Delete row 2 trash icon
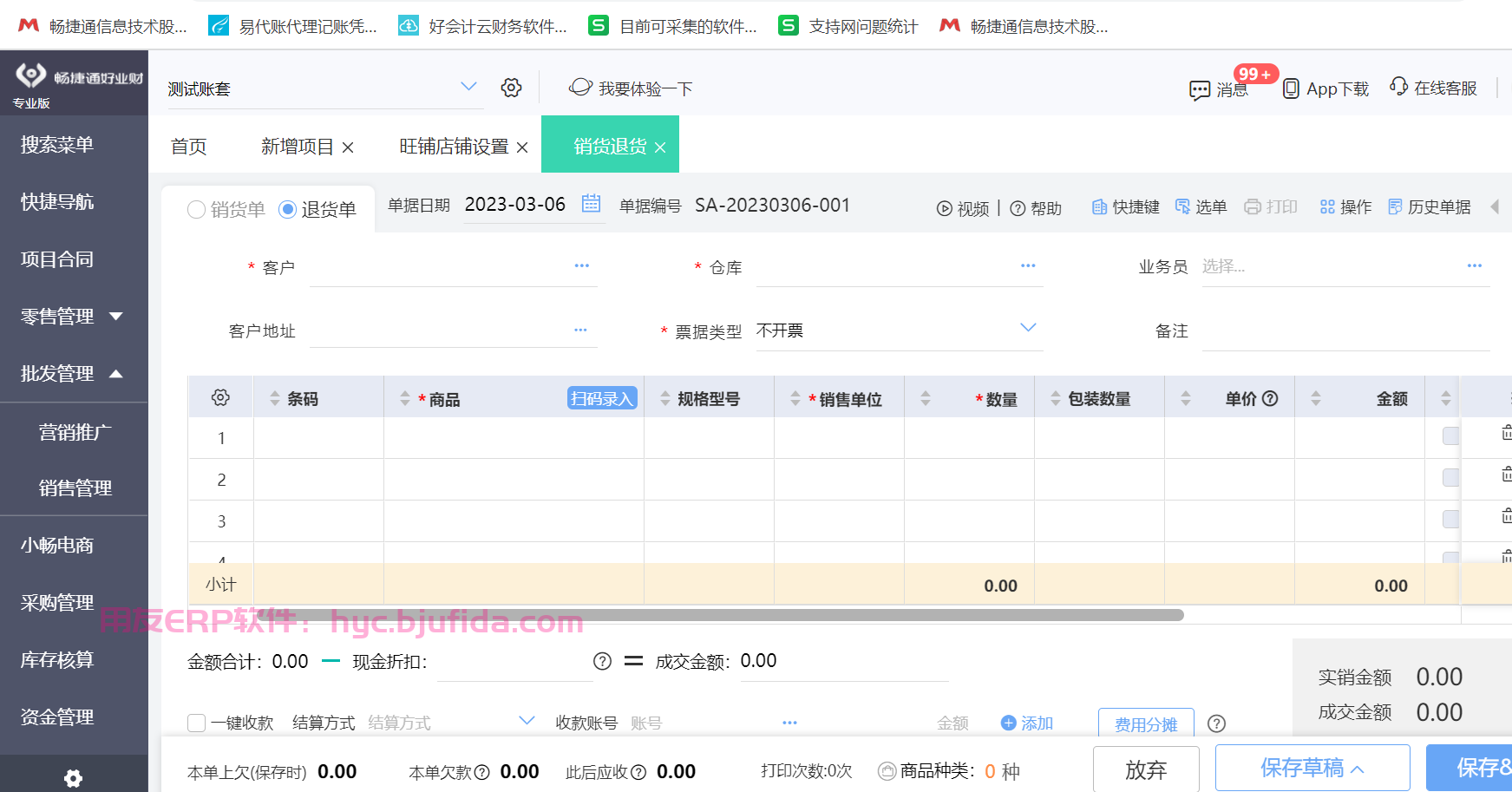Screen dimensions: 1512x792 click(1507, 474)
